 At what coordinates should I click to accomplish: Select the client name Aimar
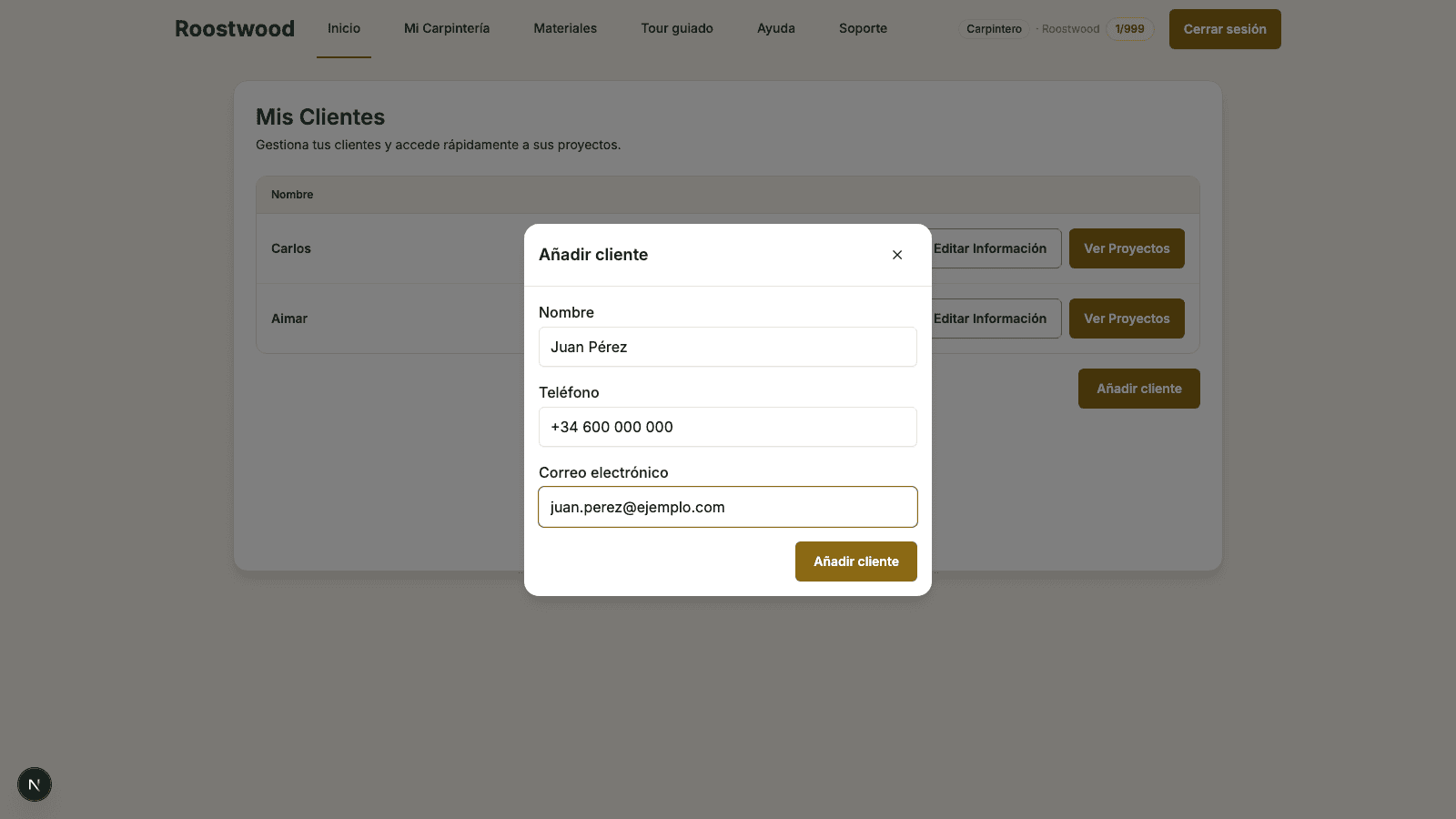click(x=289, y=318)
